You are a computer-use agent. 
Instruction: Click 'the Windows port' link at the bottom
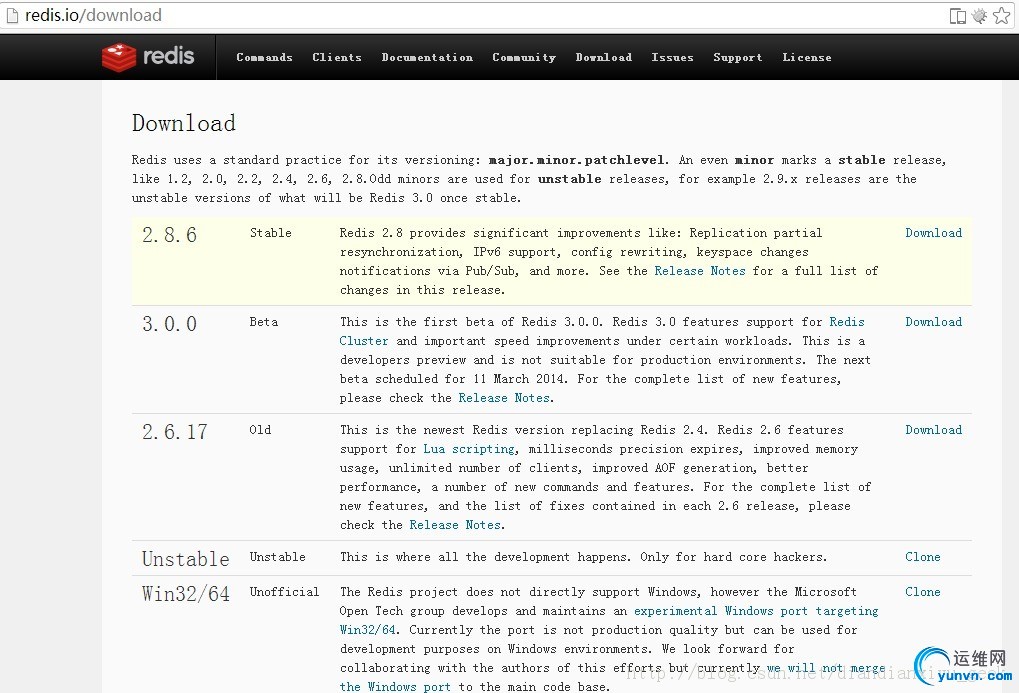395,686
